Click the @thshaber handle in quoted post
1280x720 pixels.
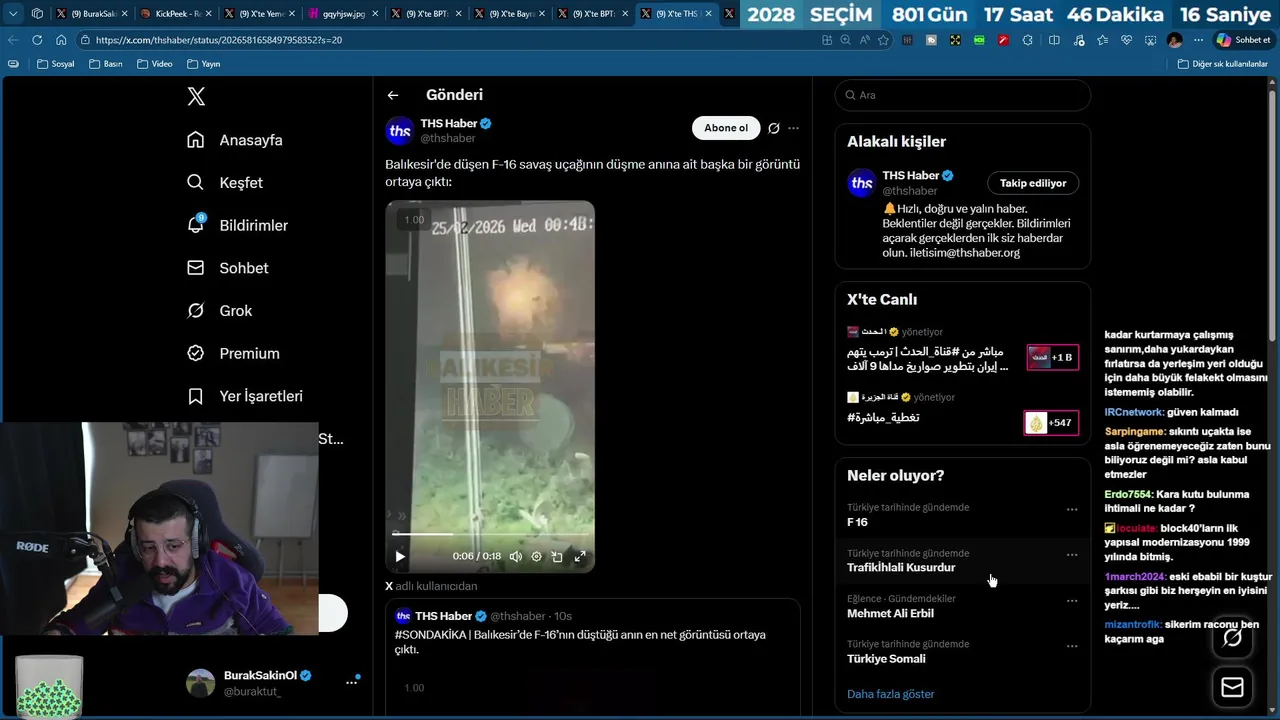coord(518,616)
